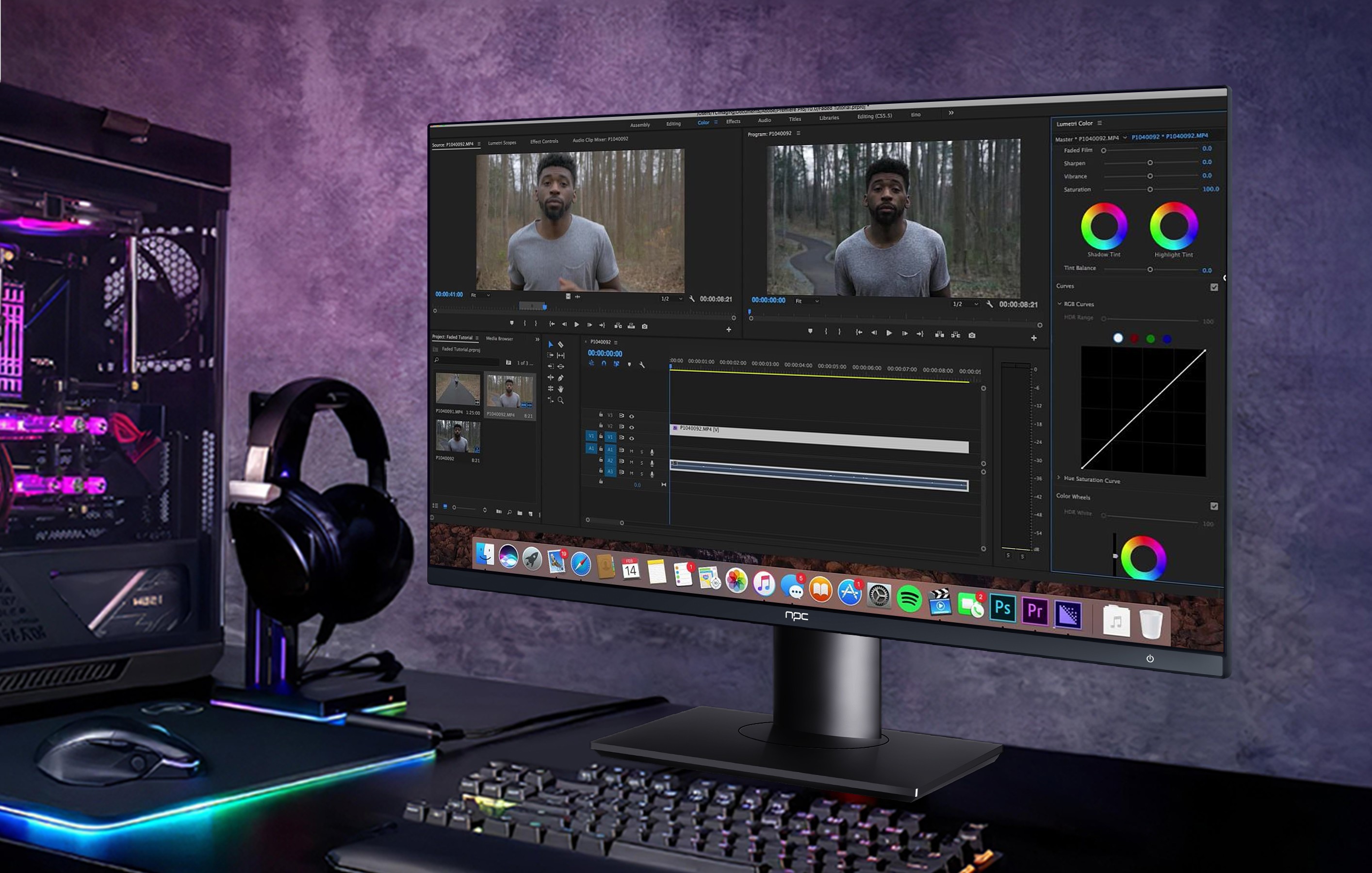Open the Media Browser tab

499,339
